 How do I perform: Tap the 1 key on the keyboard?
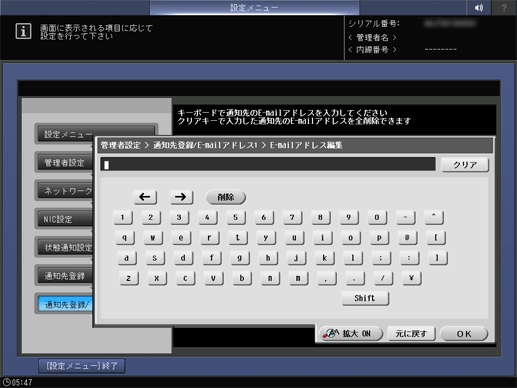tap(123, 217)
